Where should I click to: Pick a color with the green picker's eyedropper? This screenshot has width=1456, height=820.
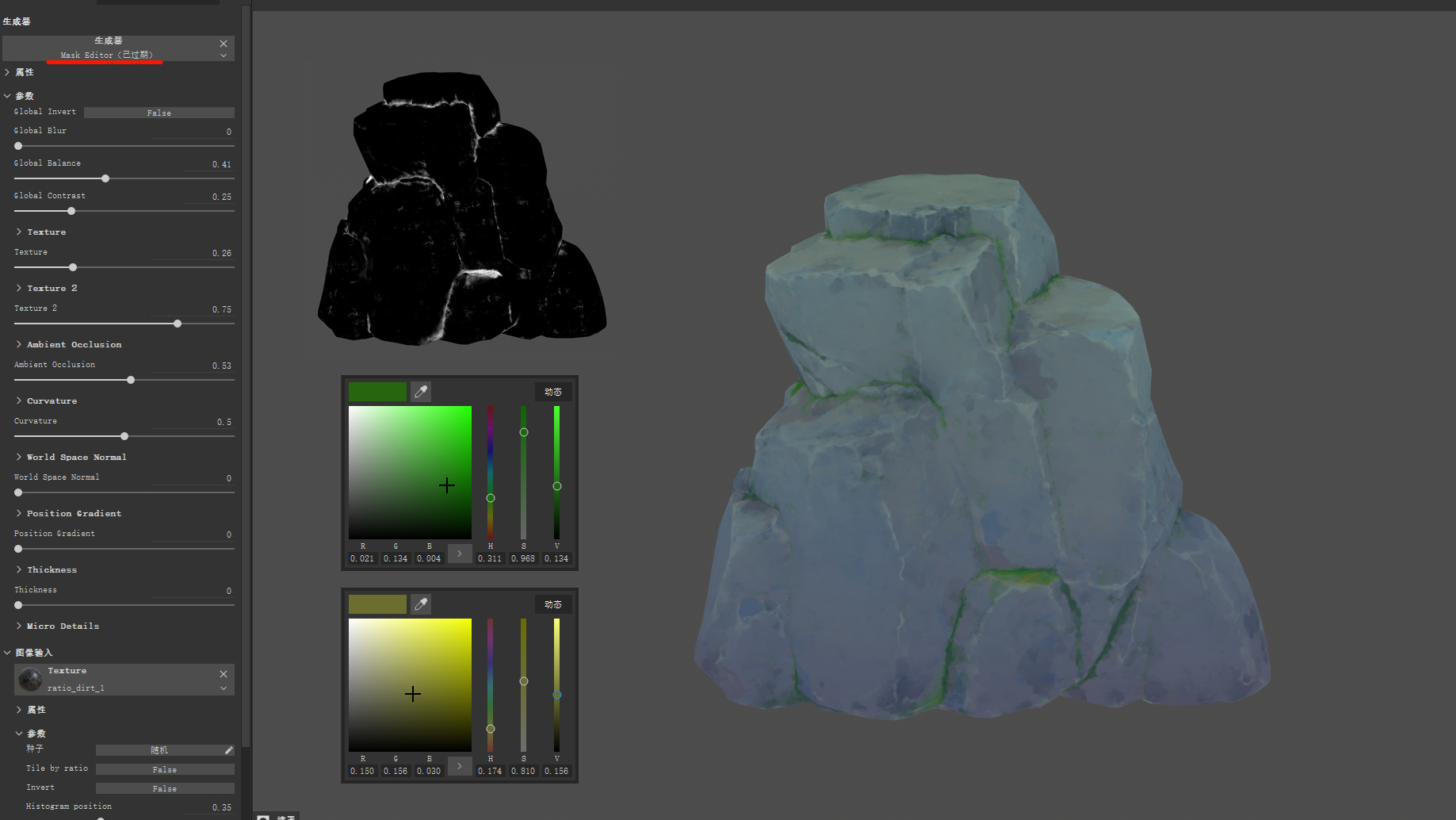[x=421, y=392]
